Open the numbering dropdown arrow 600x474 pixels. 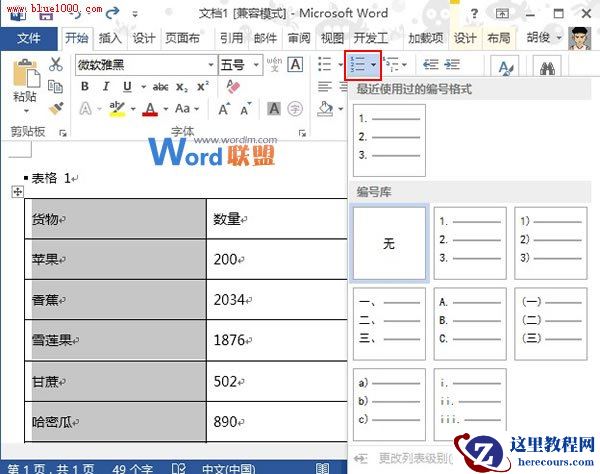point(373,65)
